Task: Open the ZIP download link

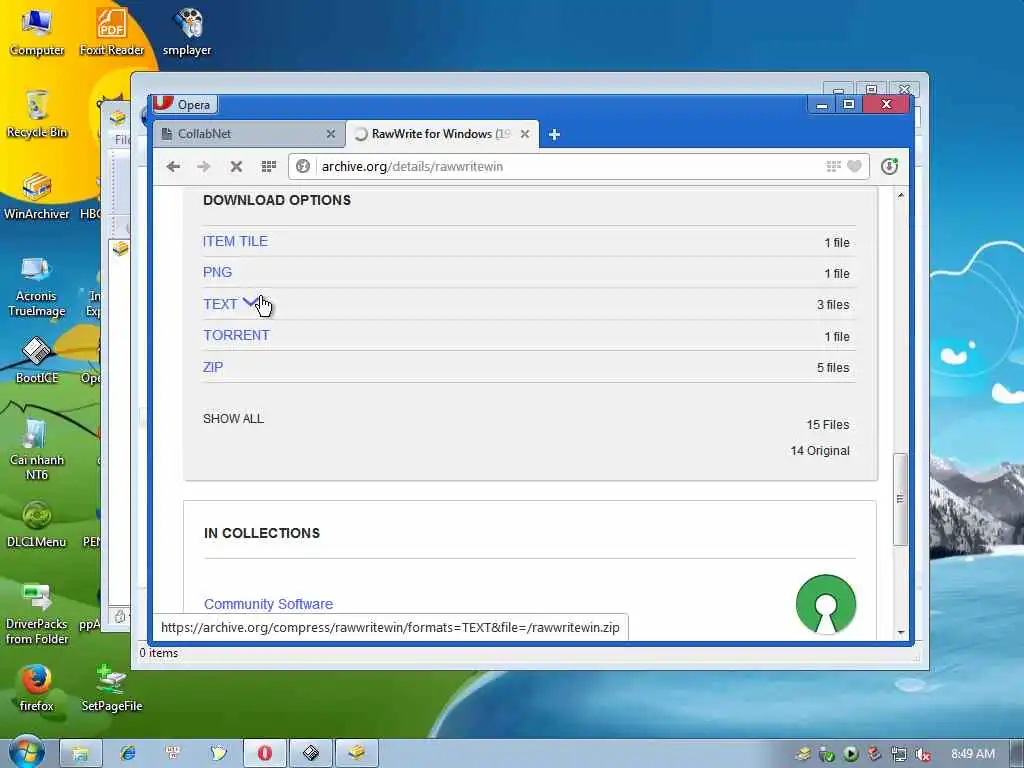Action: 213,367
